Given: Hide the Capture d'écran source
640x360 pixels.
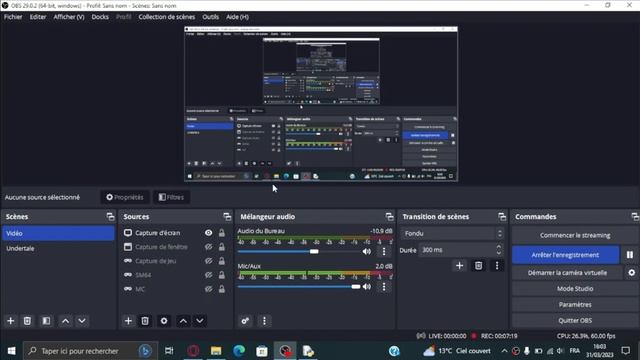Looking at the screenshot, I should tap(209, 233).
